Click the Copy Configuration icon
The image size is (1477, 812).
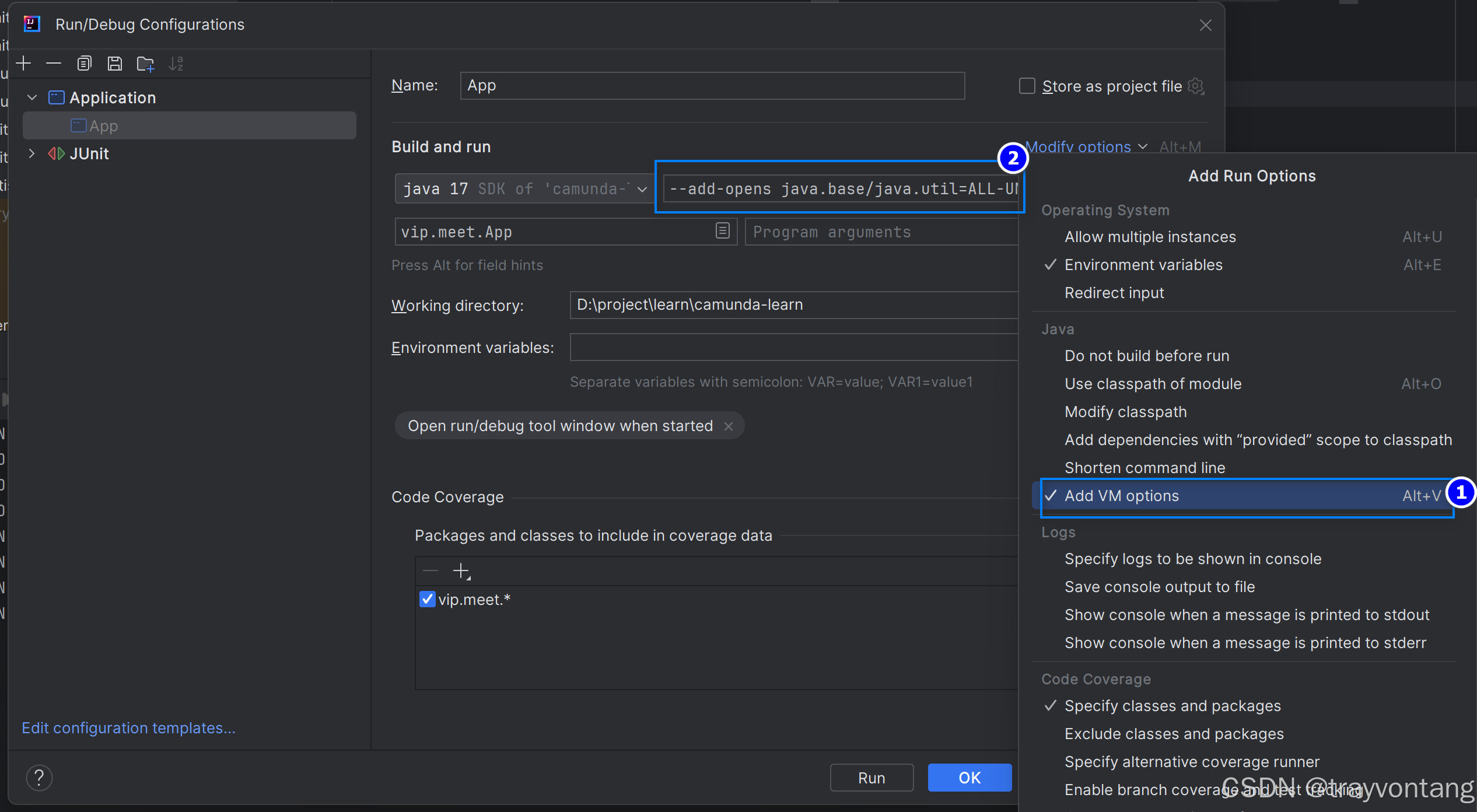(x=85, y=63)
